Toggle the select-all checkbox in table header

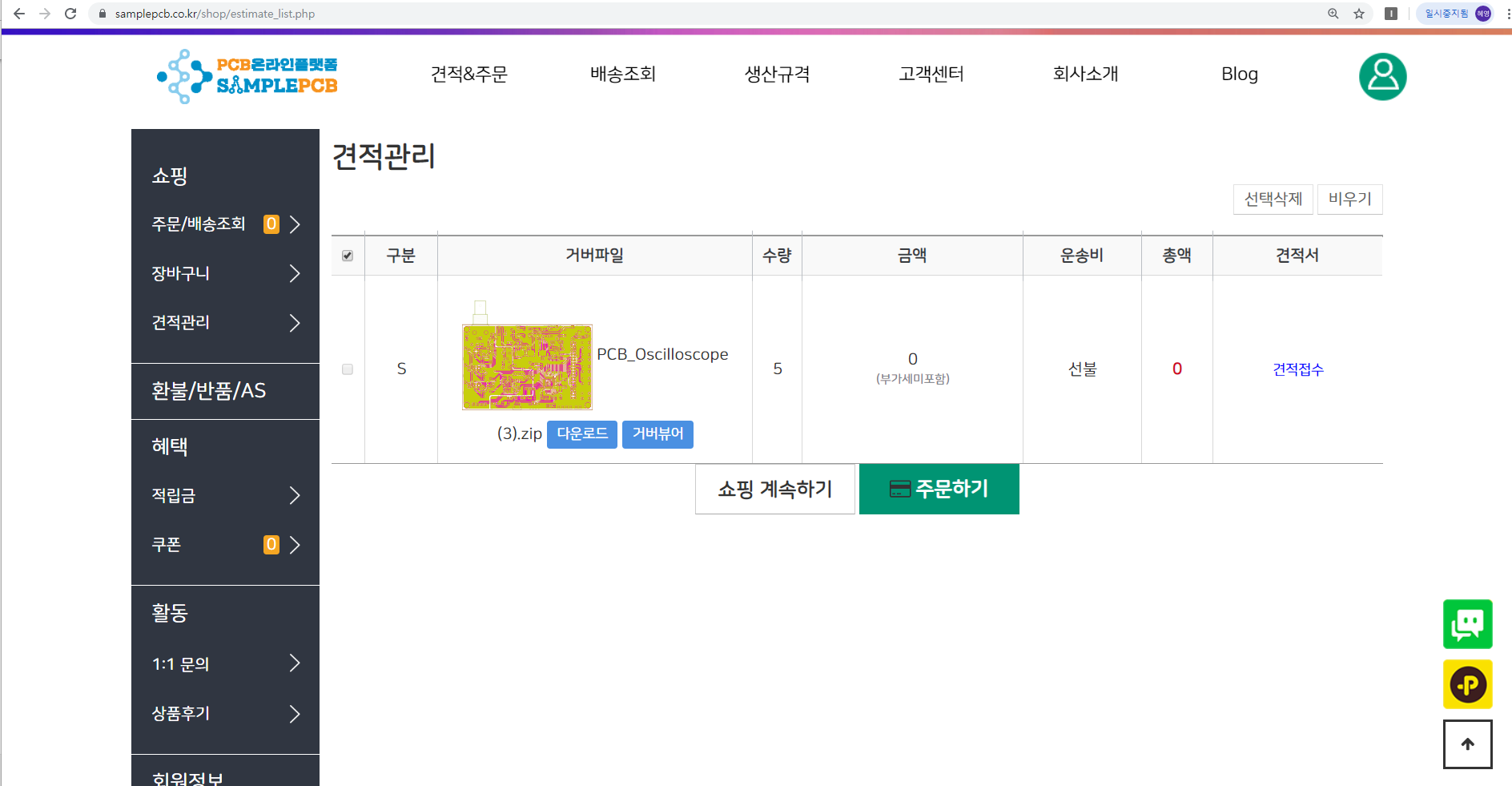point(348,256)
